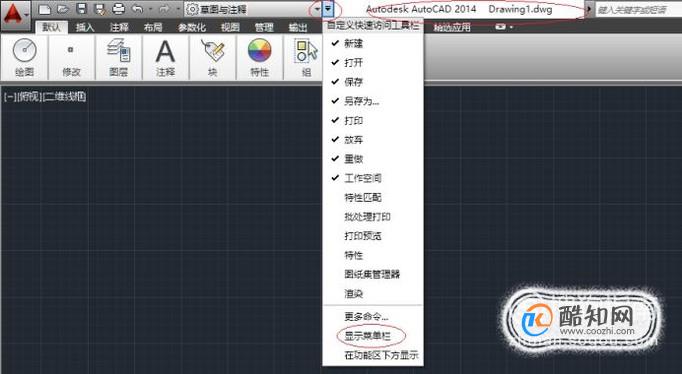Switch to the 插入 ribbon tab
Screen dimensions: 682x374
[x=85, y=27]
